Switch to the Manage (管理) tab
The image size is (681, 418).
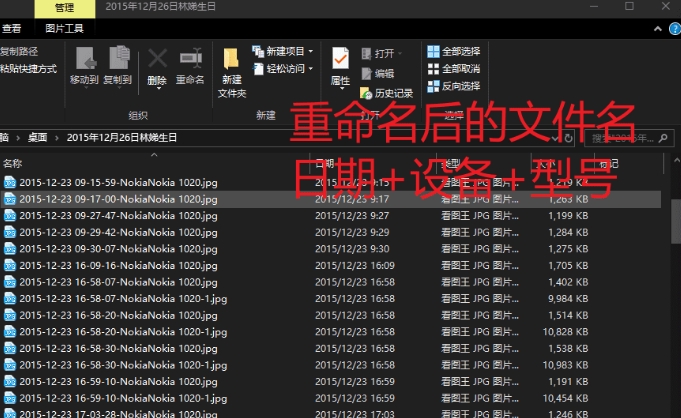pyautogui.click(x=65, y=8)
